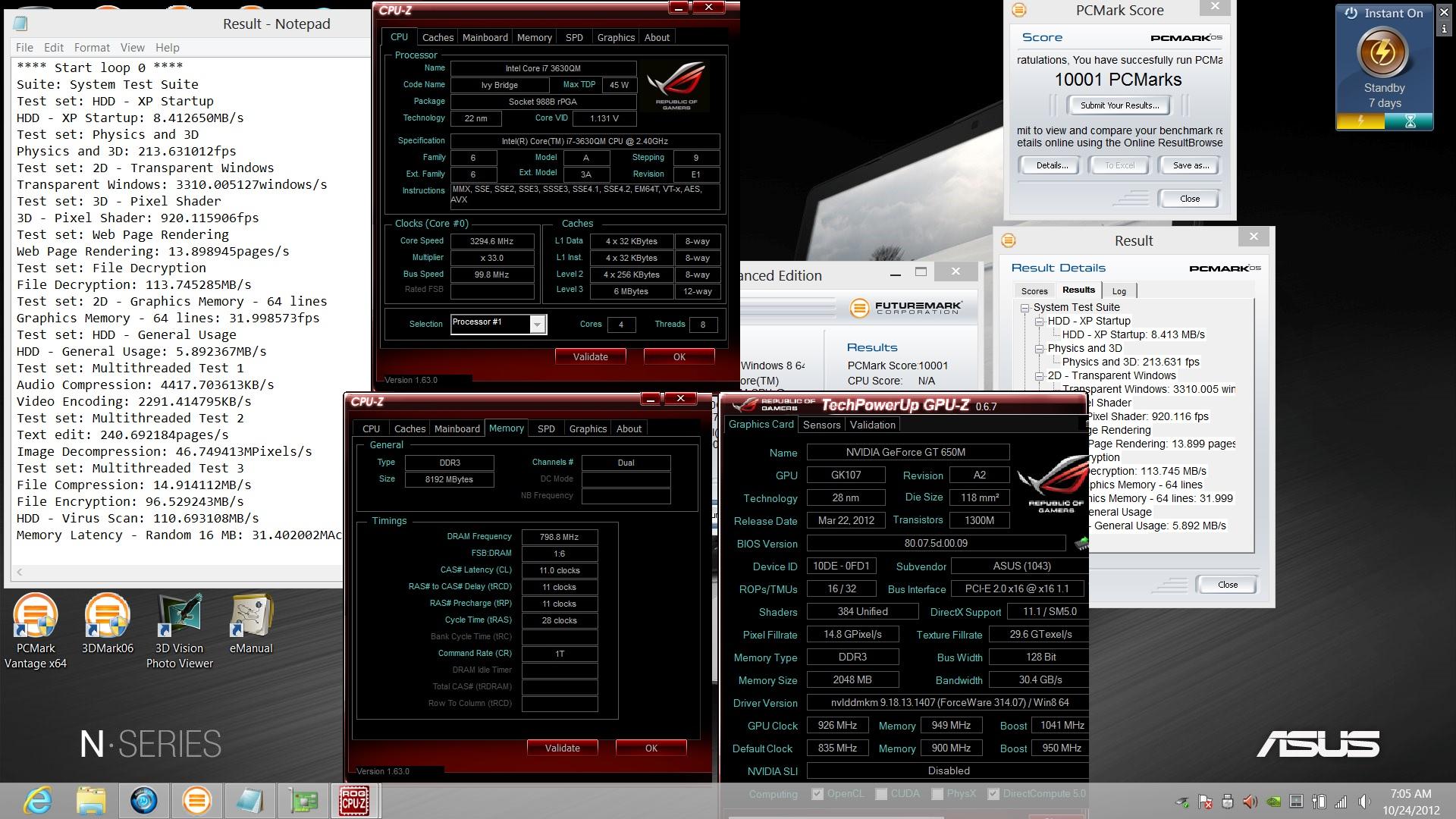The height and width of the screenshot is (819, 1456).
Task: Open battery power tray icon
Action: pos(1319,802)
